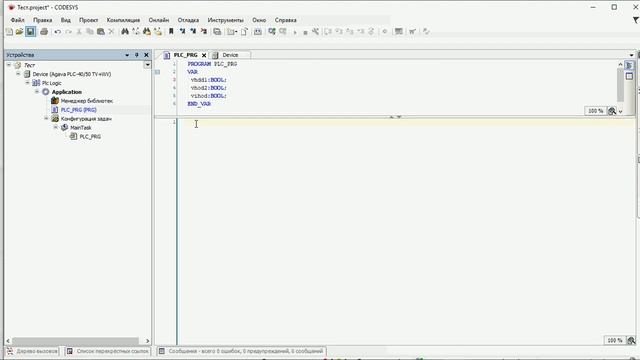The height and width of the screenshot is (360, 640).
Task: Click the END_VAR line in declaration
Action: point(199,104)
